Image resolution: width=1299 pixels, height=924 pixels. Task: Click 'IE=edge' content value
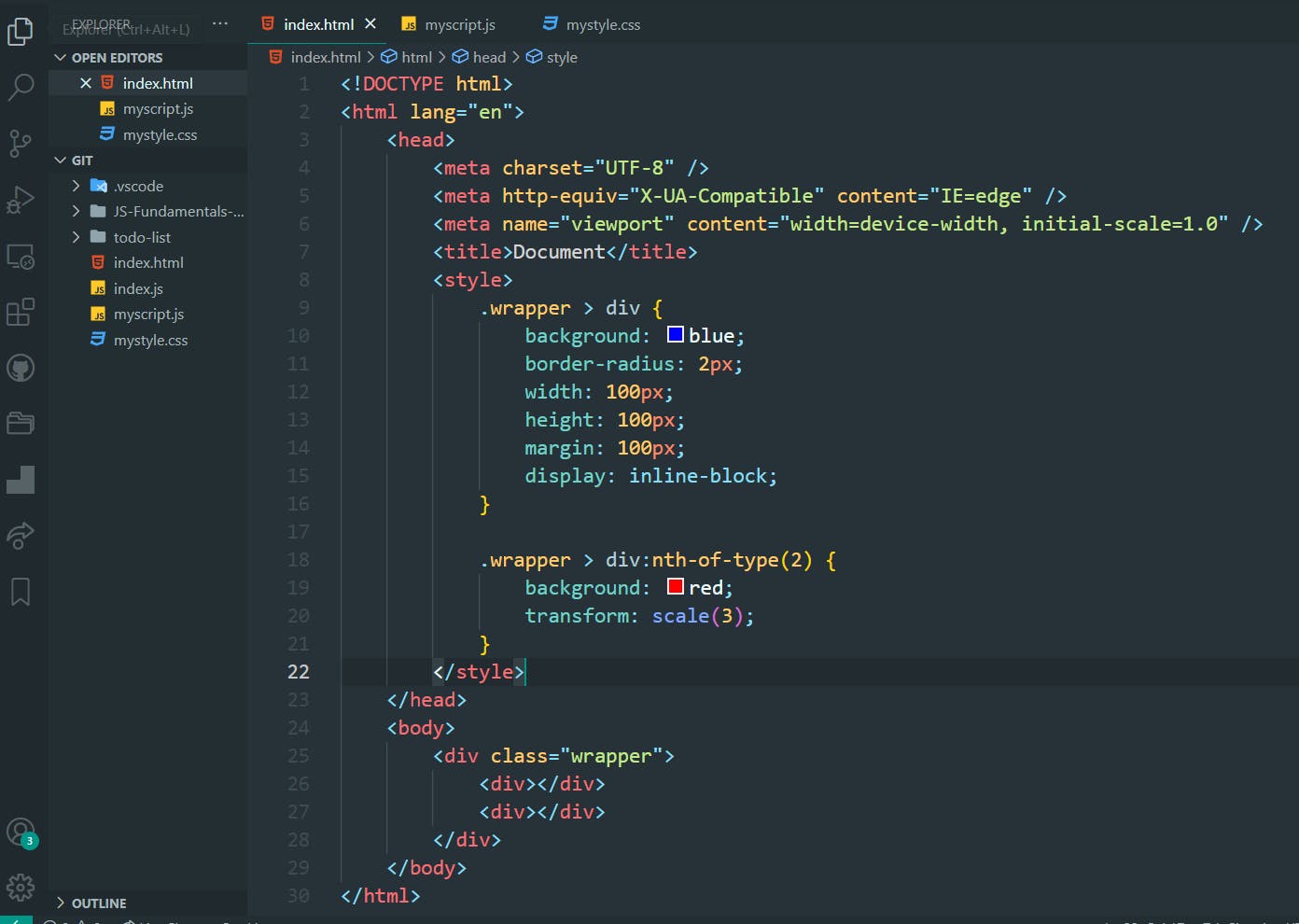click(981, 196)
